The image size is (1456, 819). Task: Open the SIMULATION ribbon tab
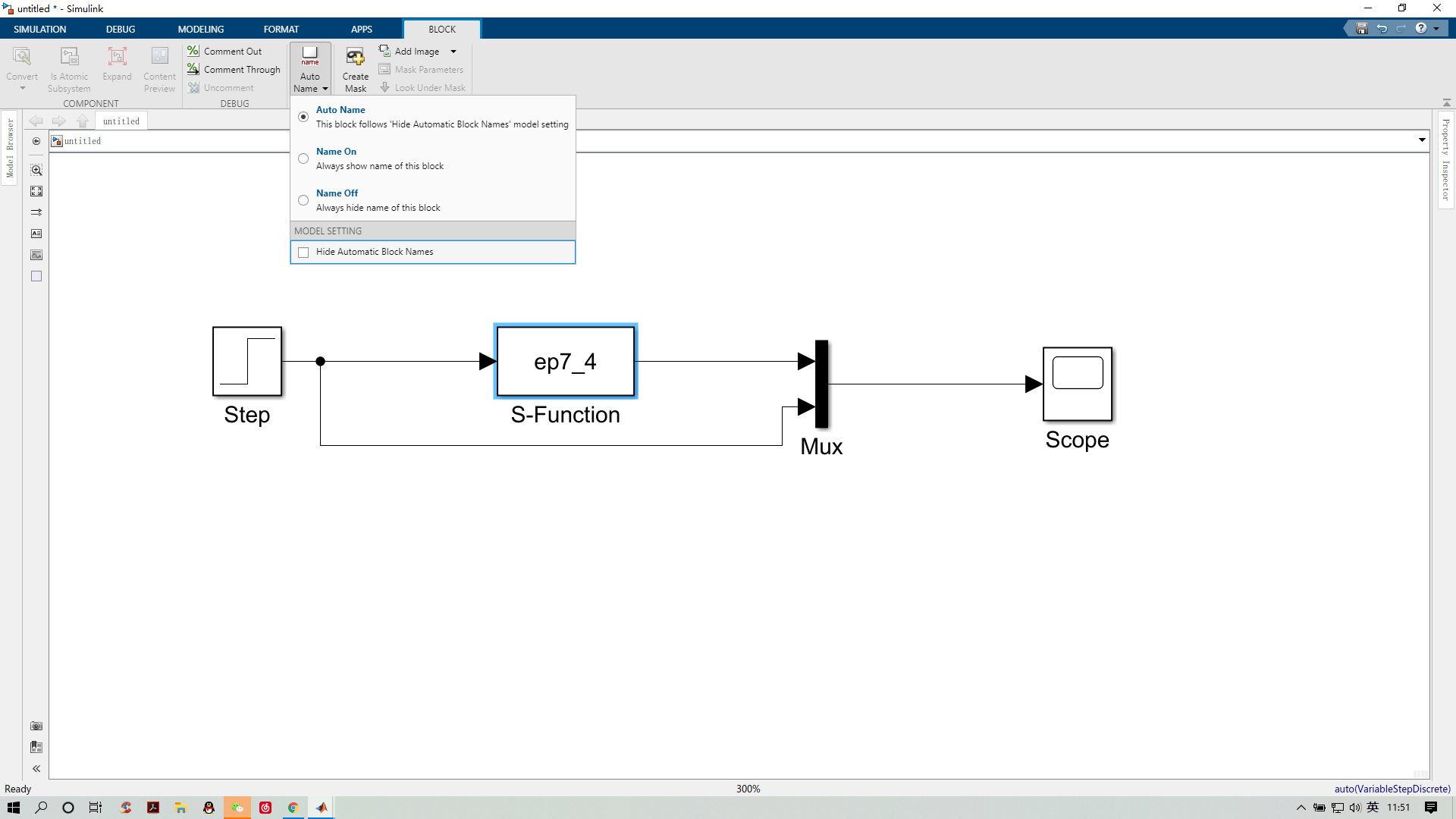click(39, 30)
